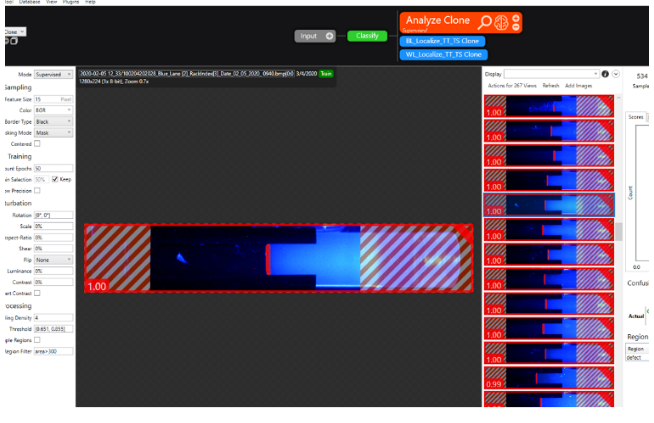Image resolution: width=654 pixels, height=423 pixels.
Task: Toggle the Centered checkbox
Action: pyautogui.click(x=38, y=143)
